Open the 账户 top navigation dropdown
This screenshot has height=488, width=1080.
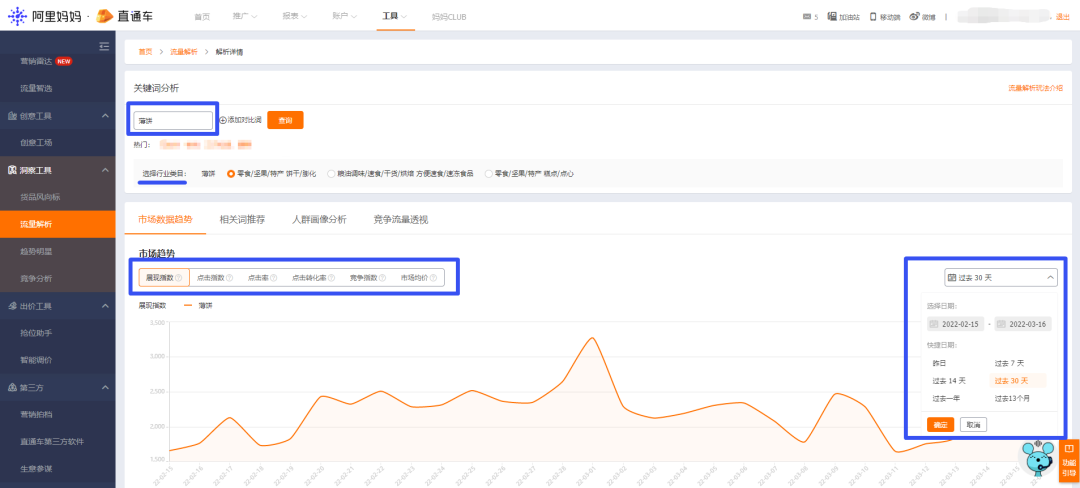[344, 17]
